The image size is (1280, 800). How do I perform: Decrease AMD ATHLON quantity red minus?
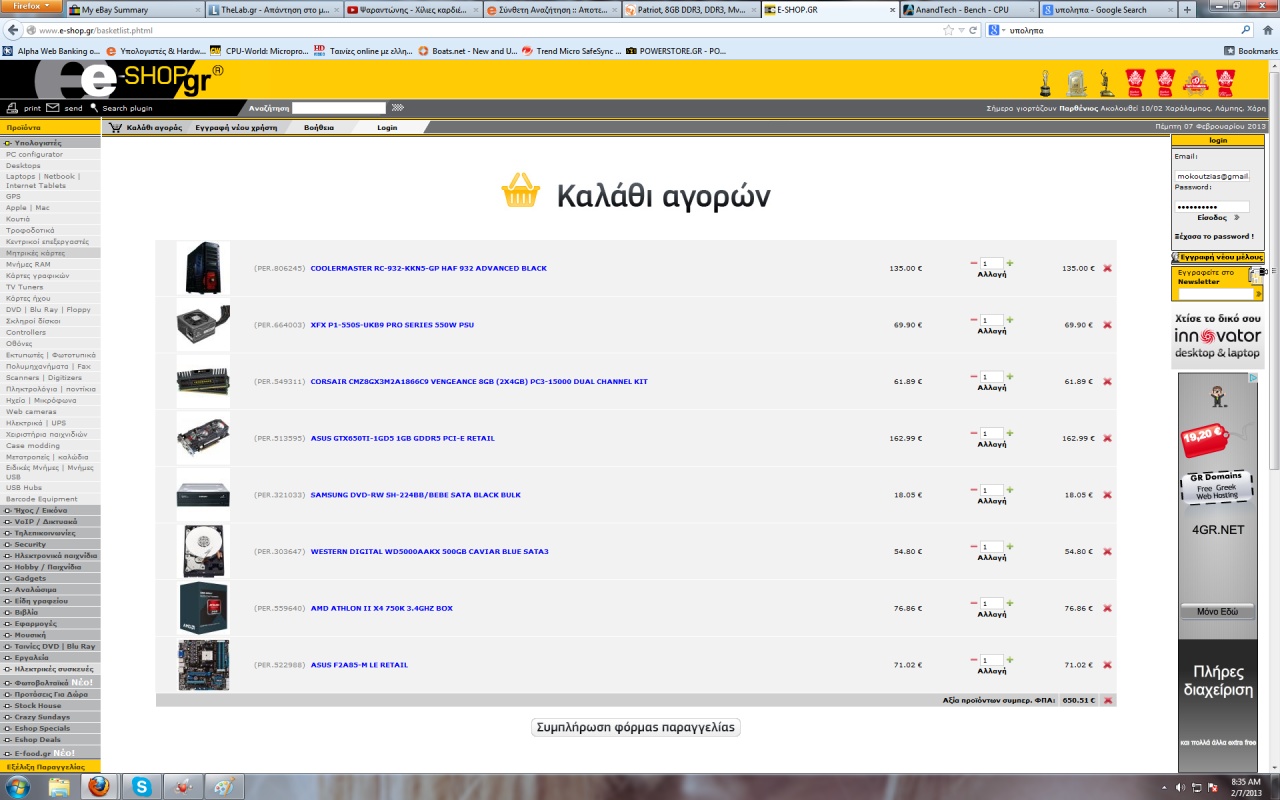(974, 603)
